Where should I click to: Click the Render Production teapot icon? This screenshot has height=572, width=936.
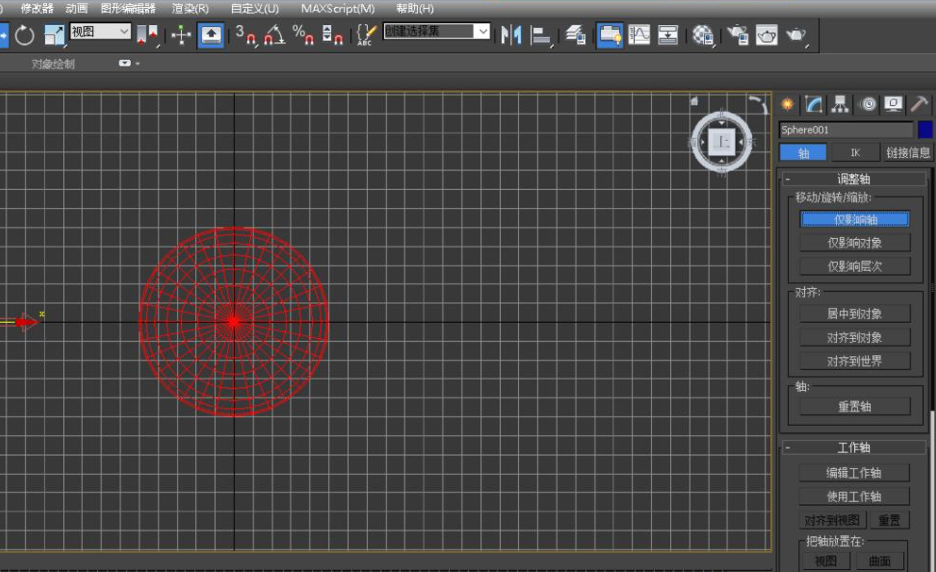tap(796, 35)
